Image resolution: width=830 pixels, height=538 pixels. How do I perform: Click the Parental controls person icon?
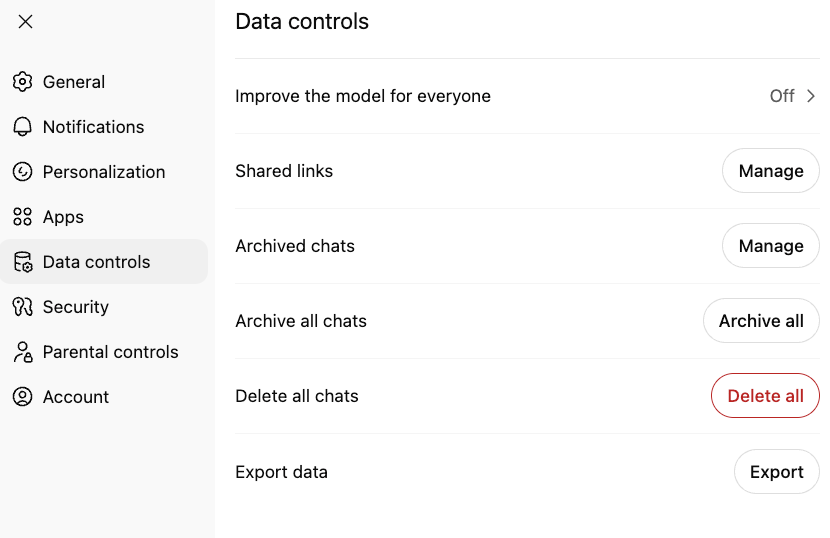tap(22, 352)
